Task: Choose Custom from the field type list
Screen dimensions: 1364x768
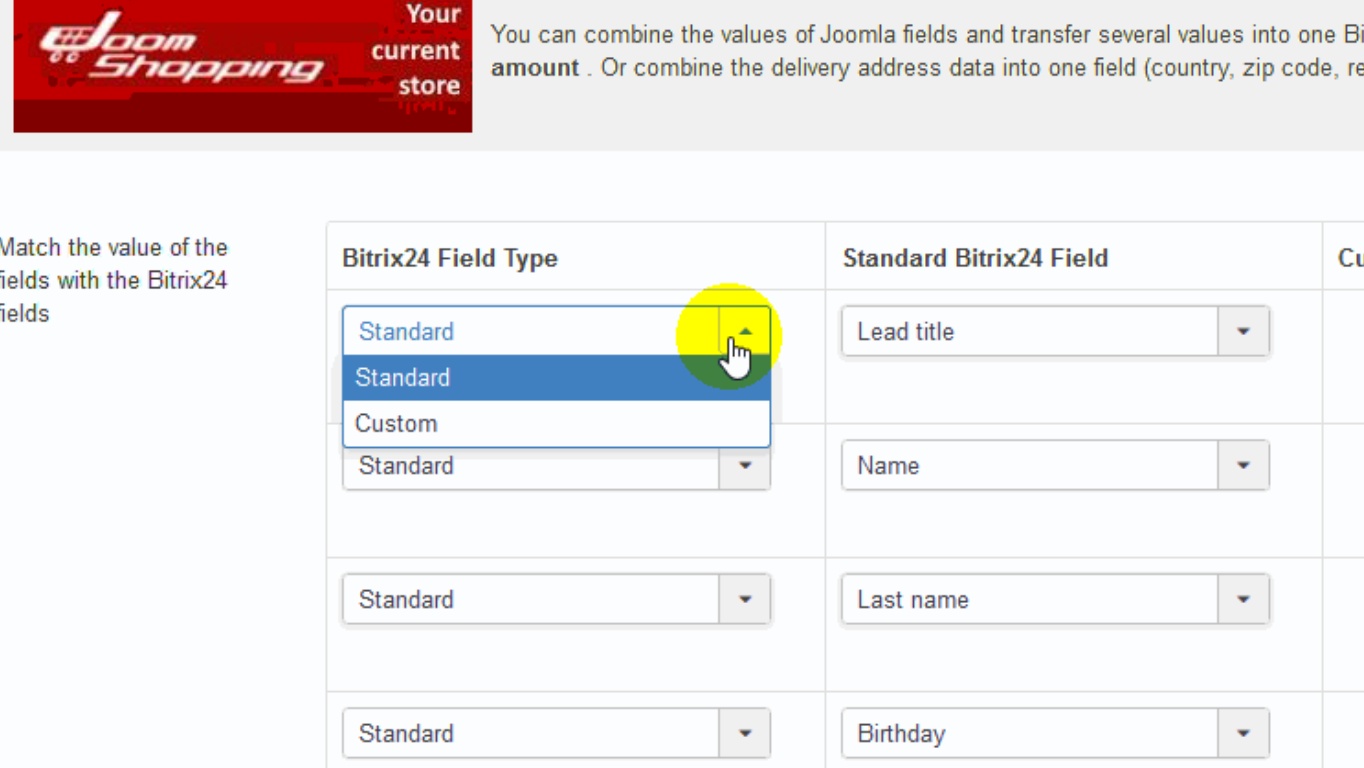Action: [556, 424]
